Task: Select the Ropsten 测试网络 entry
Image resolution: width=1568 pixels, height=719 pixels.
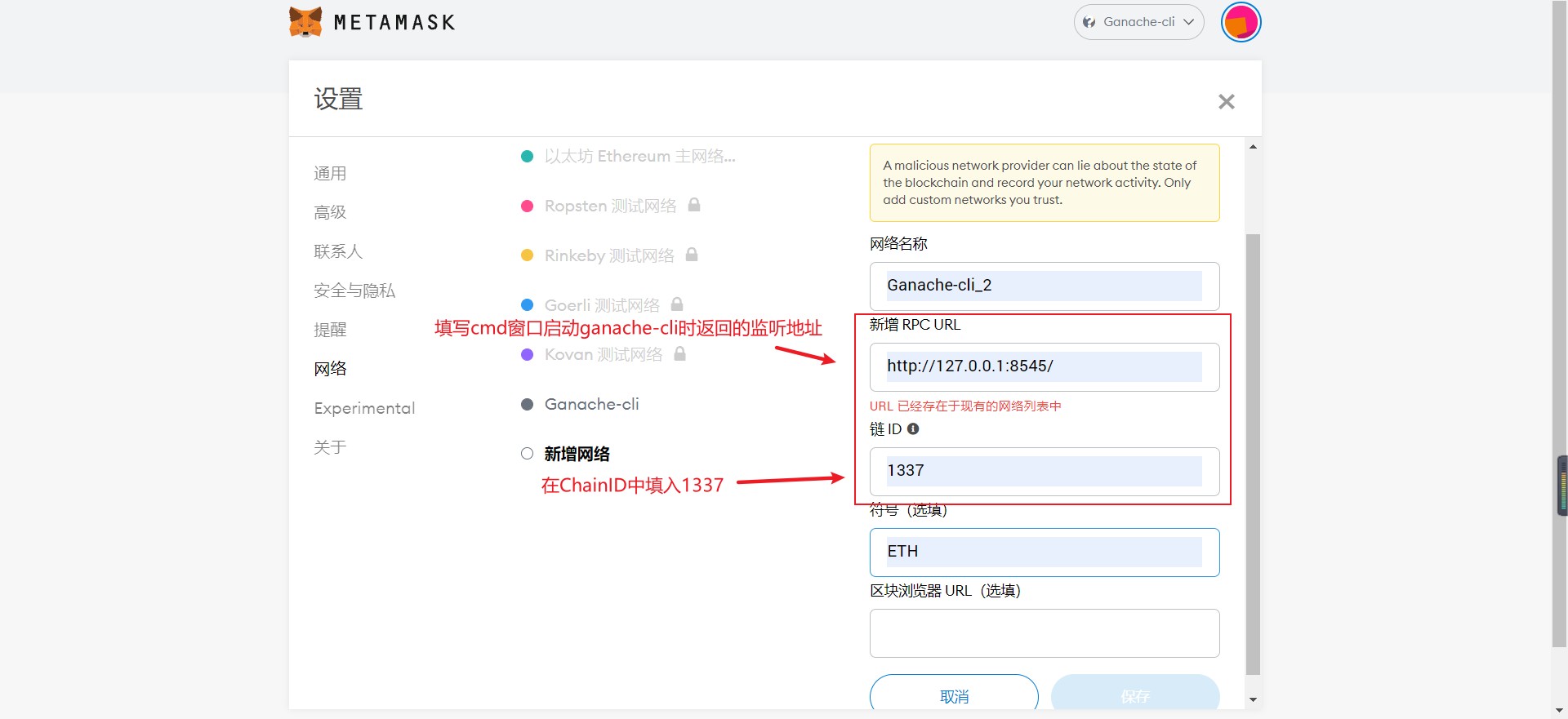Action: tap(610, 206)
